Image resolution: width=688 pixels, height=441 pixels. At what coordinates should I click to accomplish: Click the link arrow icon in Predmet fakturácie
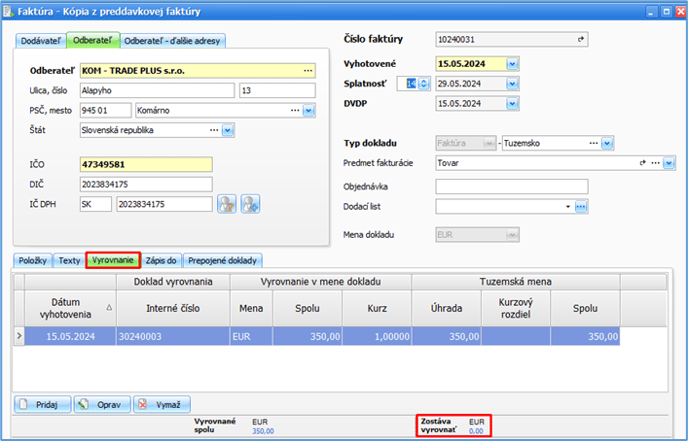click(x=643, y=162)
